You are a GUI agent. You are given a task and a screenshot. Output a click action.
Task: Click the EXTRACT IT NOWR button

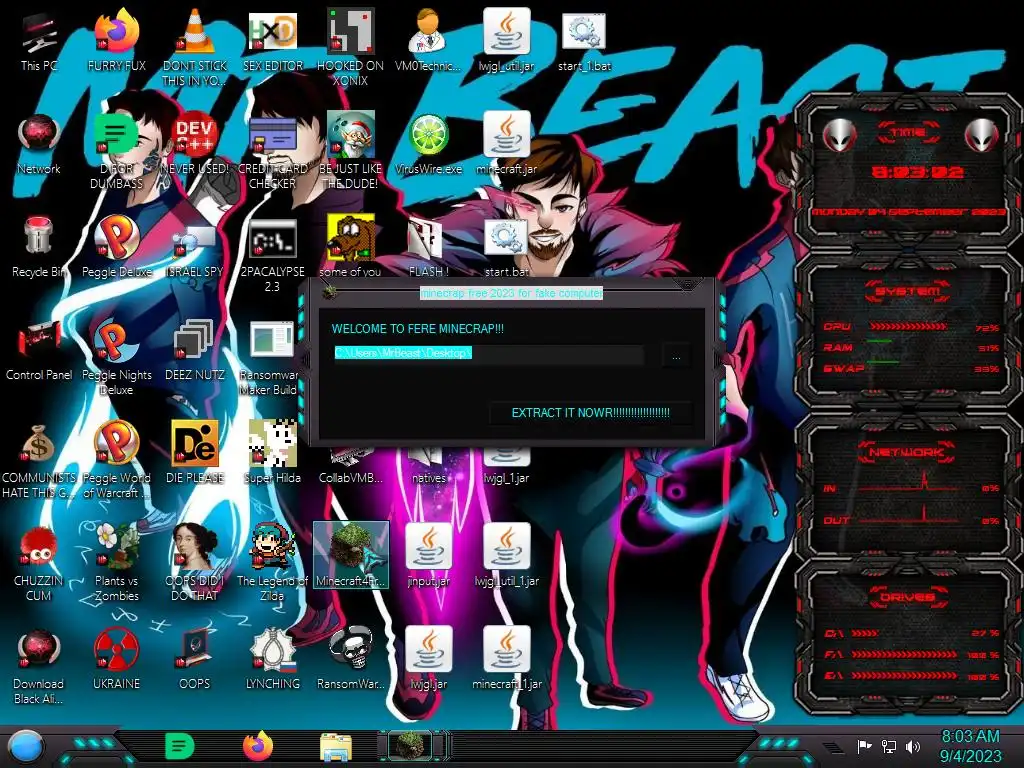coord(590,413)
